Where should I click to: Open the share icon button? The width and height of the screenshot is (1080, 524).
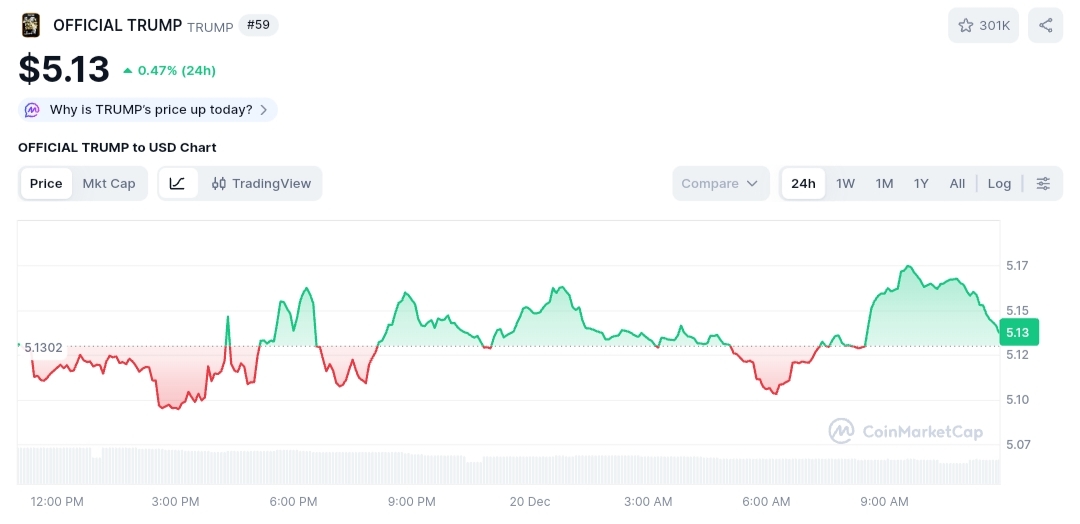pos(1046,25)
